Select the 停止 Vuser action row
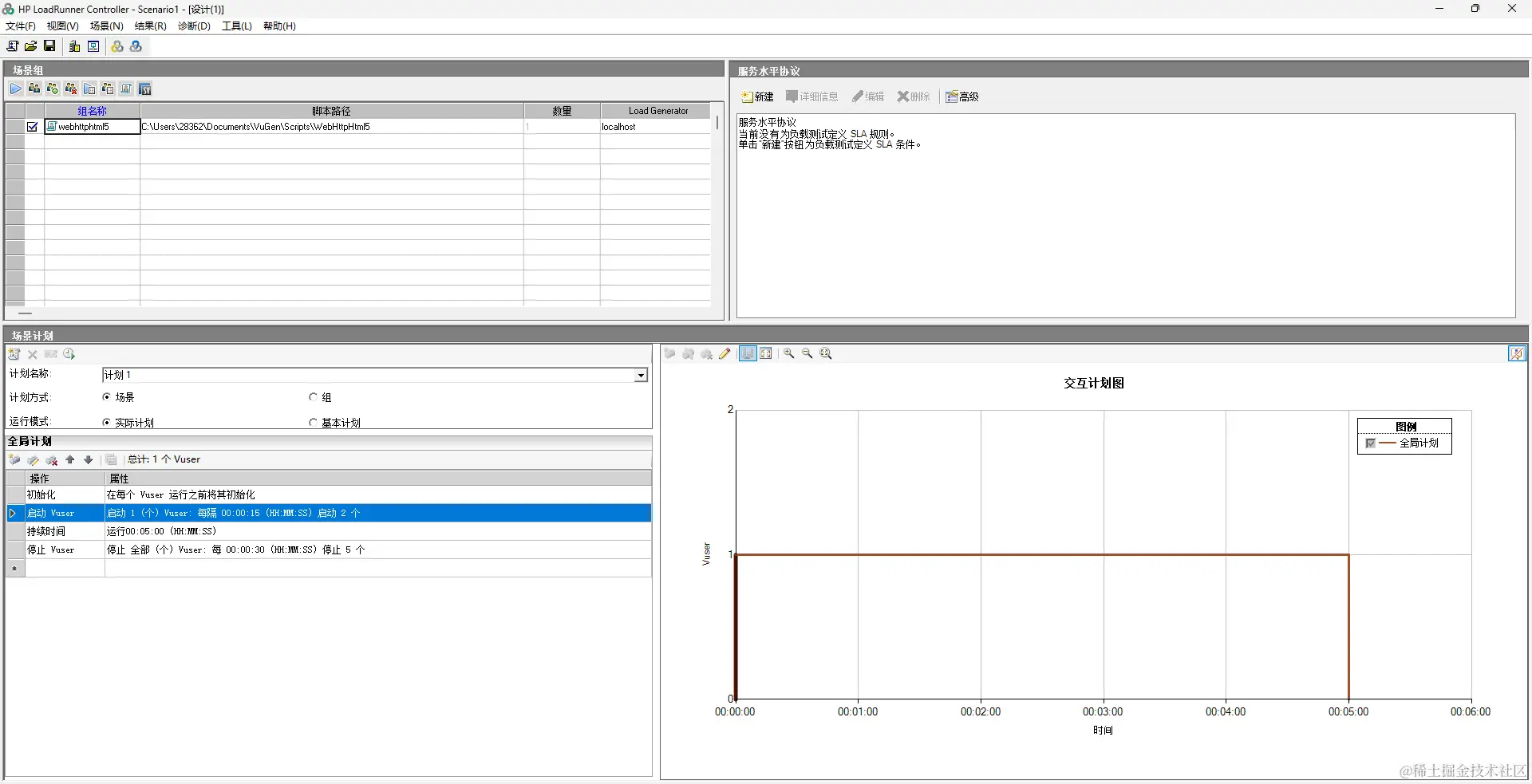 (329, 550)
